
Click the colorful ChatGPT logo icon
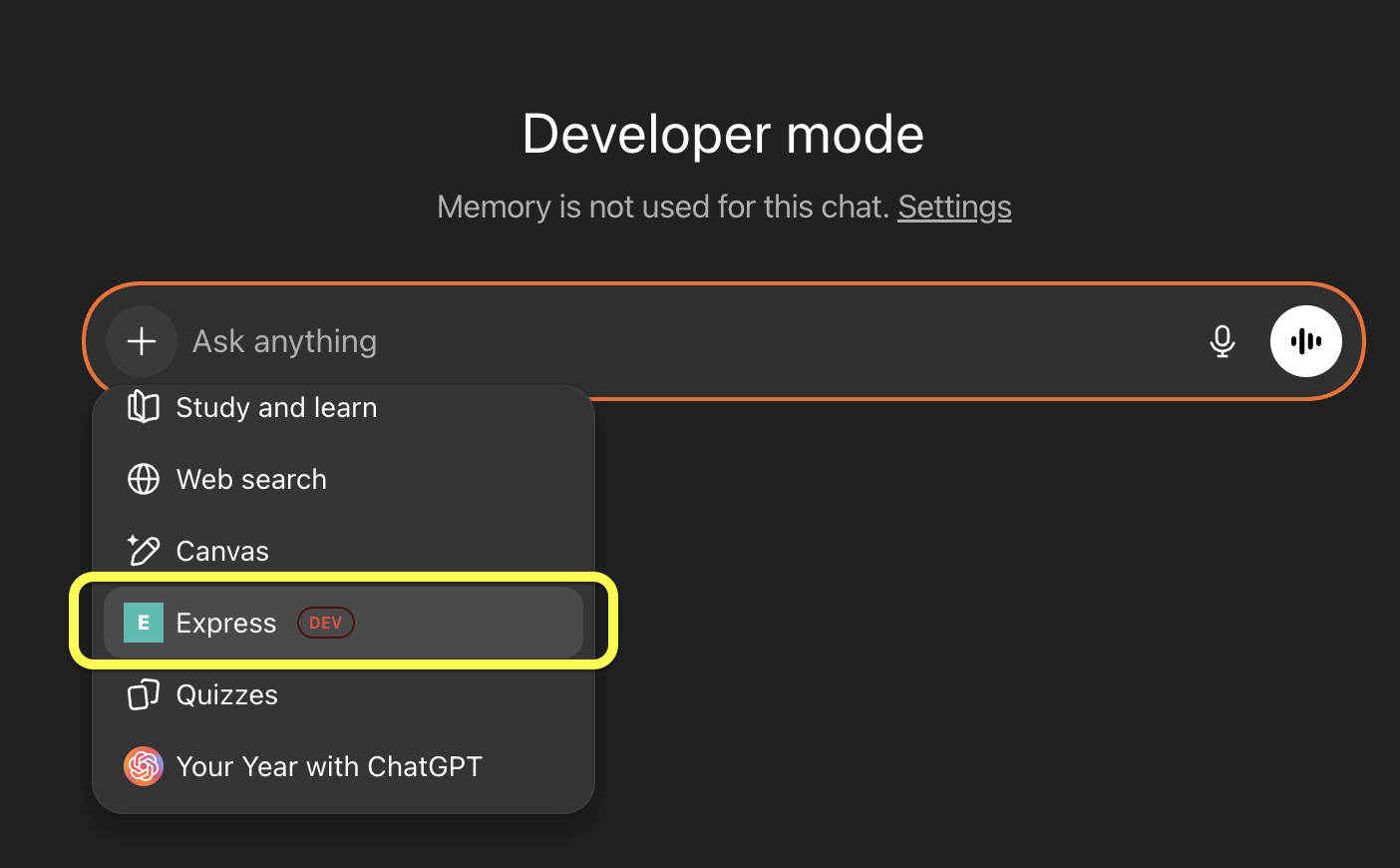coord(144,766)
